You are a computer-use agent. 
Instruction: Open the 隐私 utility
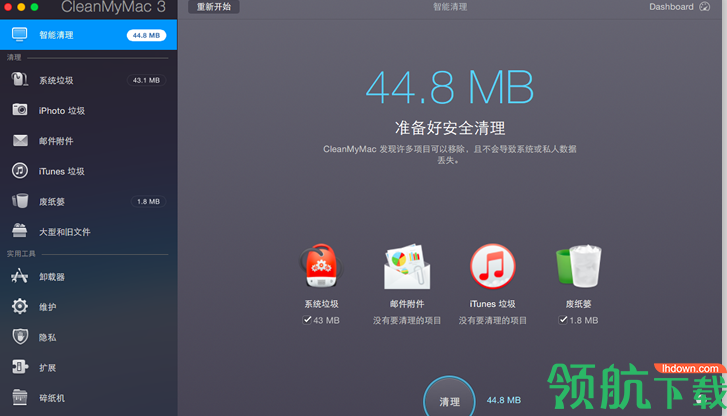click(x=88, y=337)
